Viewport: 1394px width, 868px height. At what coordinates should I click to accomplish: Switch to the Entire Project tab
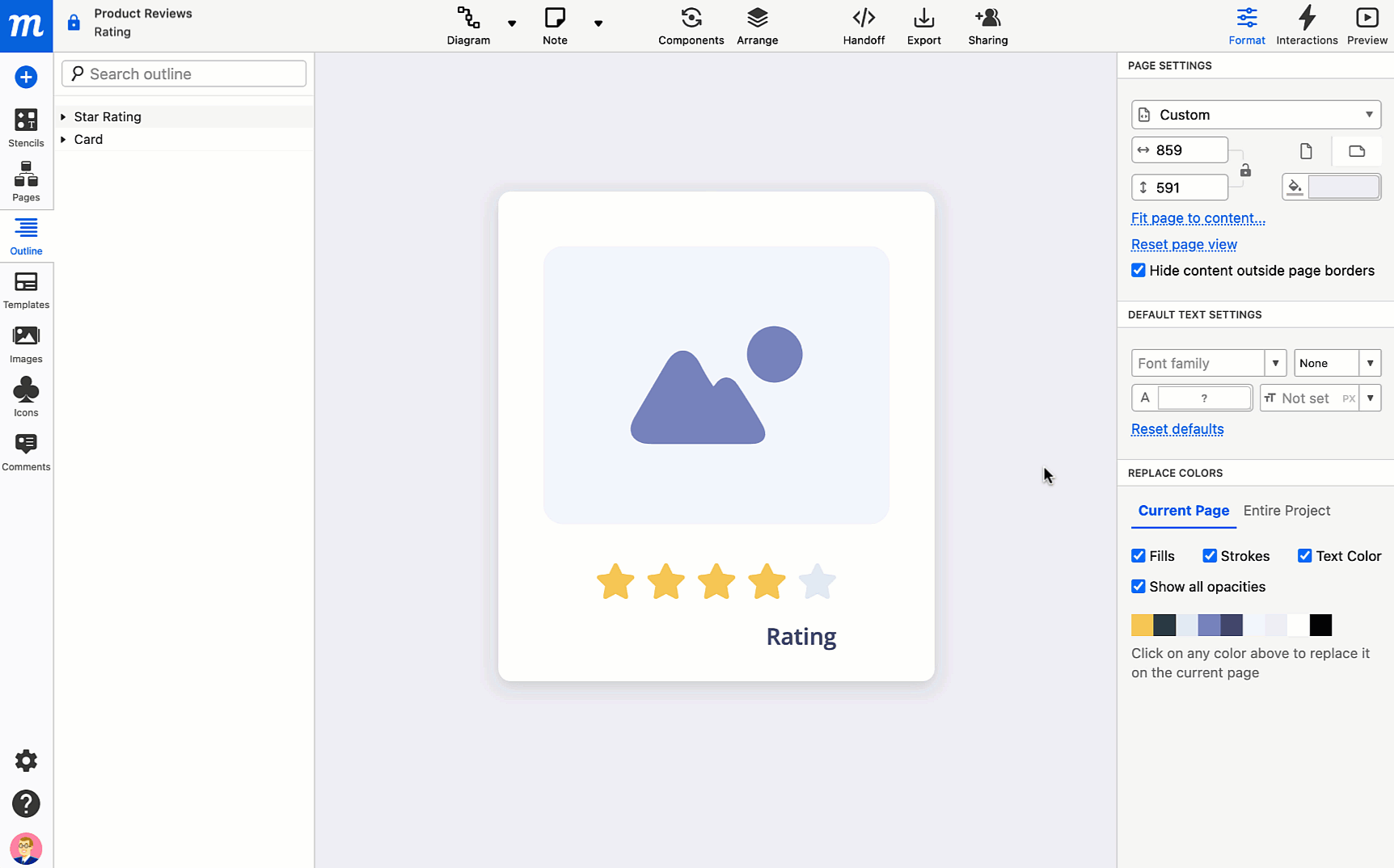click(1286, 511)
